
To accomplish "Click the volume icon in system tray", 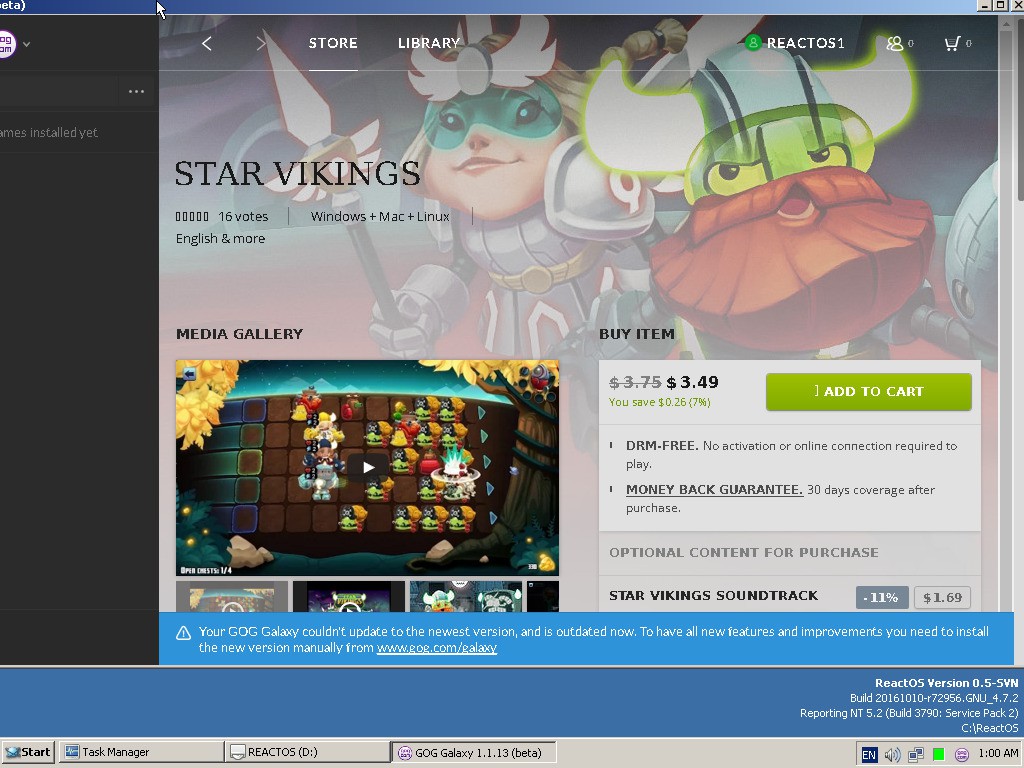I will point(892,754).
